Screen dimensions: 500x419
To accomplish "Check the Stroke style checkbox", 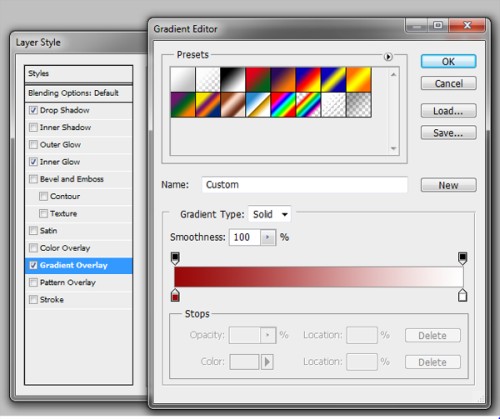I will [x=33, y=299].
